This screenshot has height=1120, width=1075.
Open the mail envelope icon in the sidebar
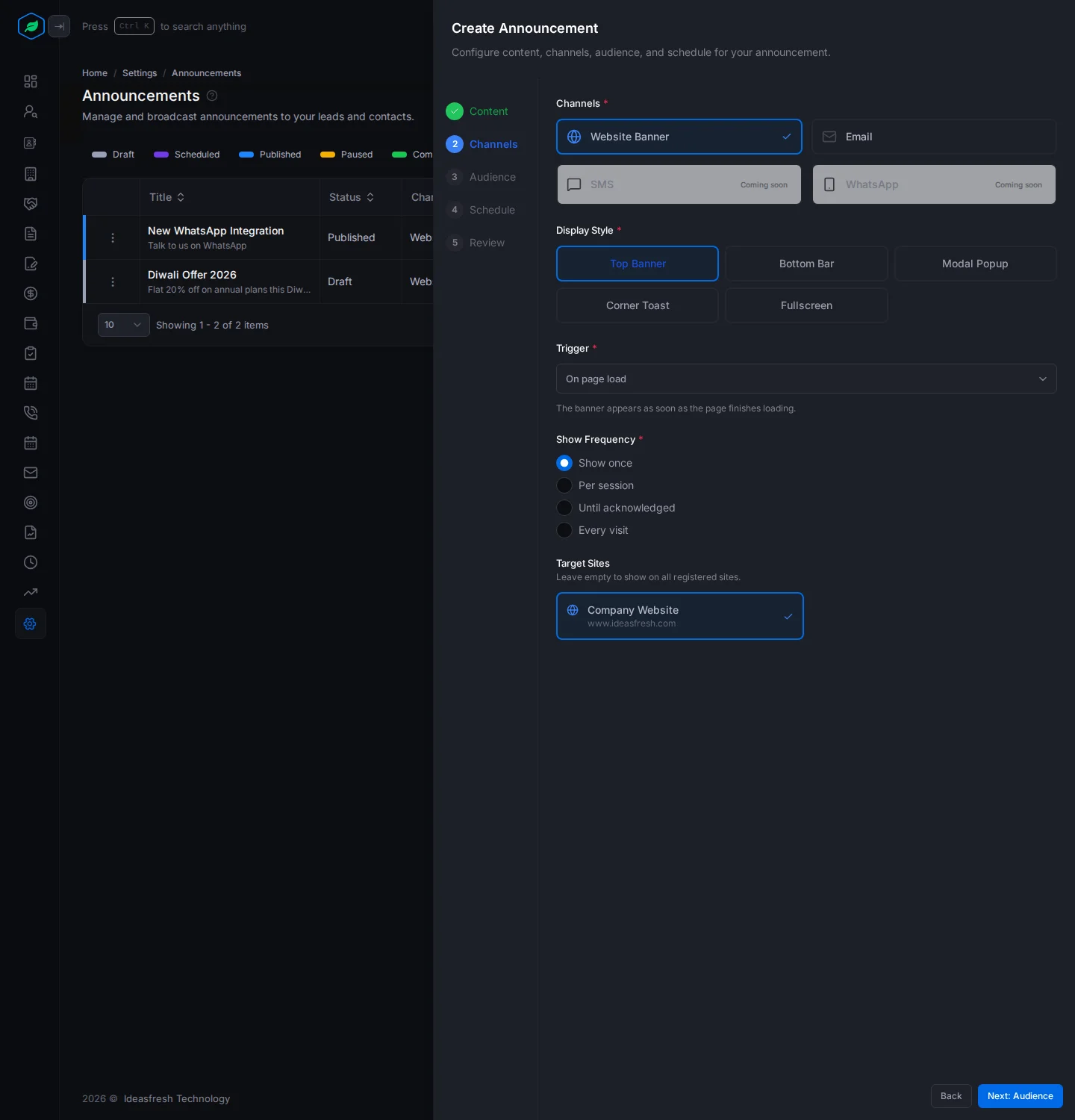(x=31, y=473)
